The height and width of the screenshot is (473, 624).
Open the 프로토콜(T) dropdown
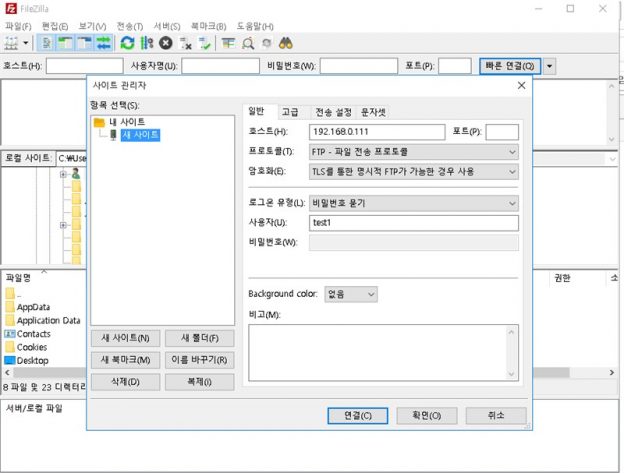[413, 152]
